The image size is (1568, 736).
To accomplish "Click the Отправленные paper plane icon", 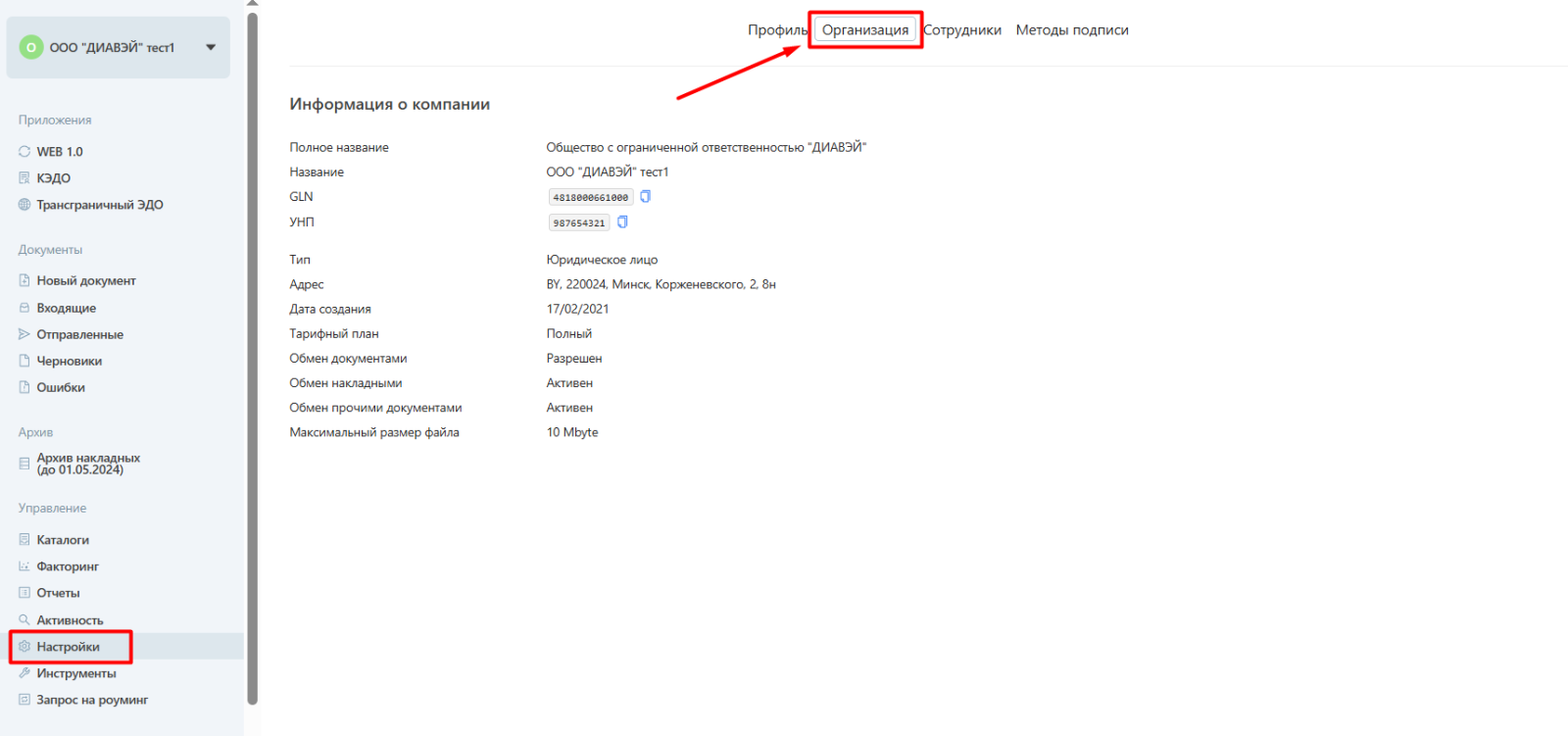I will point(24,334).
